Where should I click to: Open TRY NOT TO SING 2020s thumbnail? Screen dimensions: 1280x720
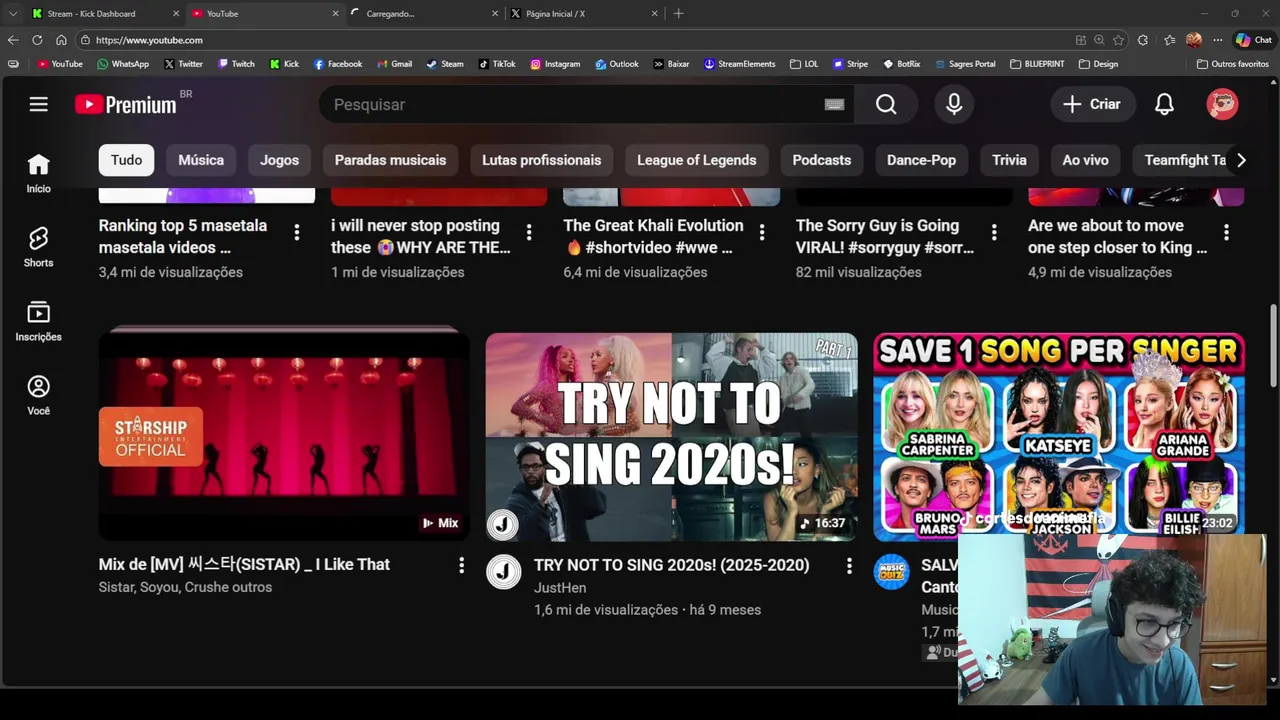point(672,437)
